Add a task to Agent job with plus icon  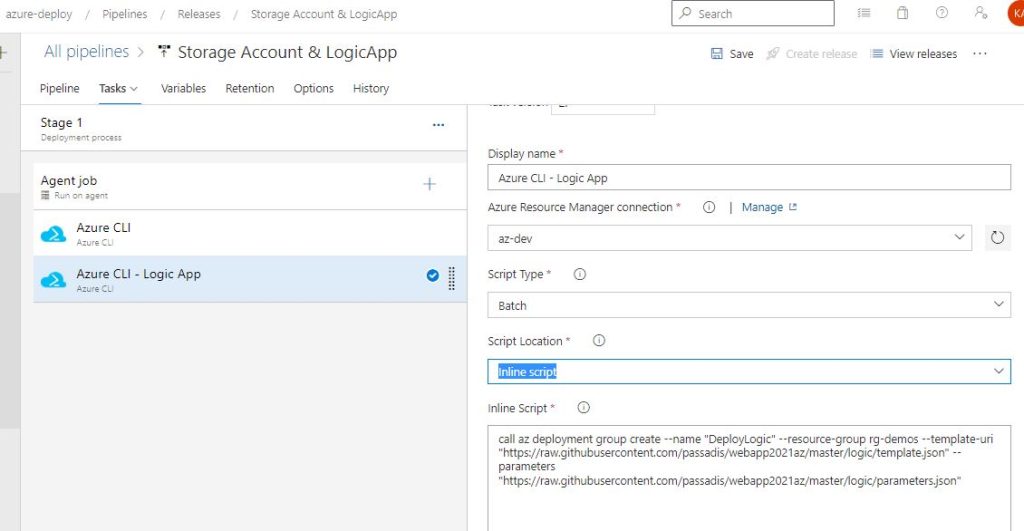click(429, 184)
